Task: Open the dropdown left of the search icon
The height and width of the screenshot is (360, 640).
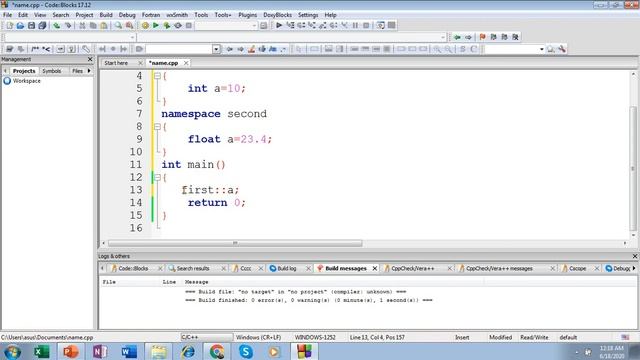Action: pos(541,49)
